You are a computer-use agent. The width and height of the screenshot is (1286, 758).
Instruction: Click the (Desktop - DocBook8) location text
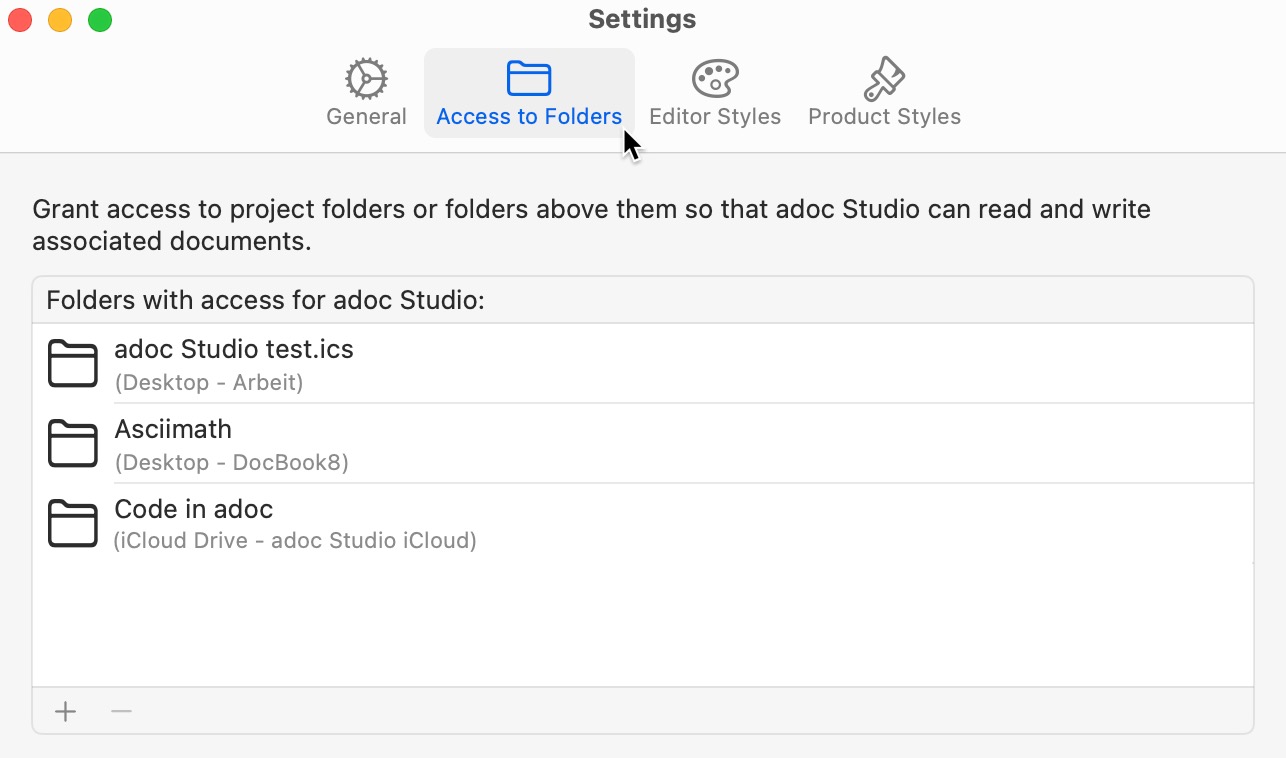(x=232, y=462)
